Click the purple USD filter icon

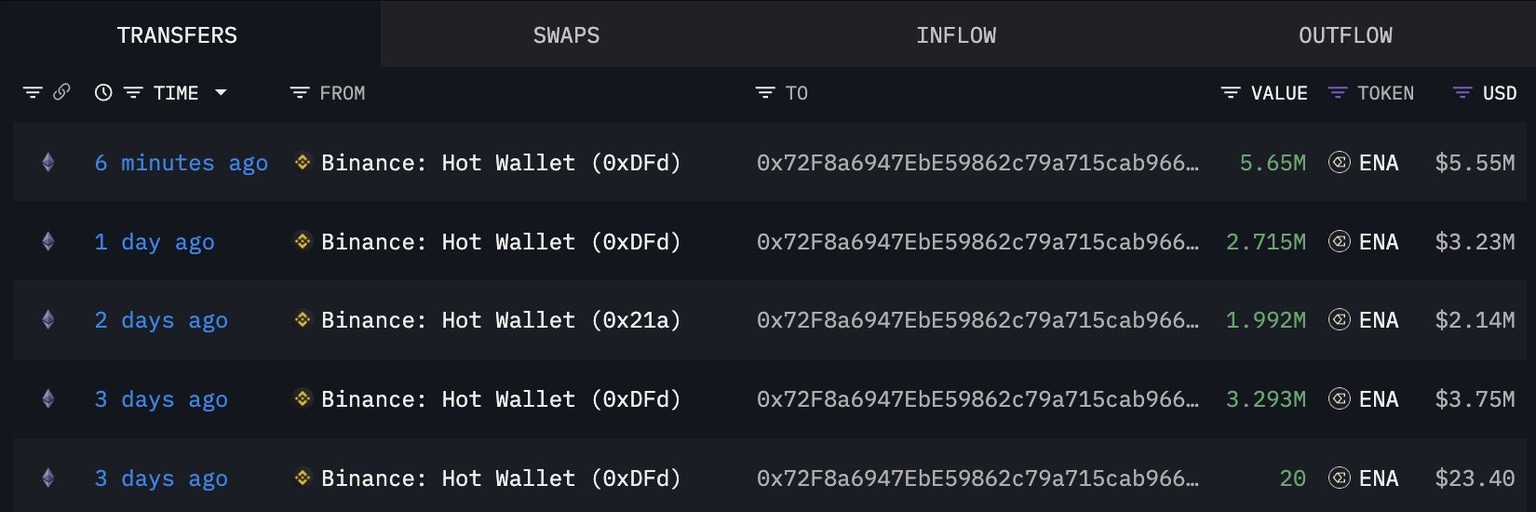(x=1462, y=93)
